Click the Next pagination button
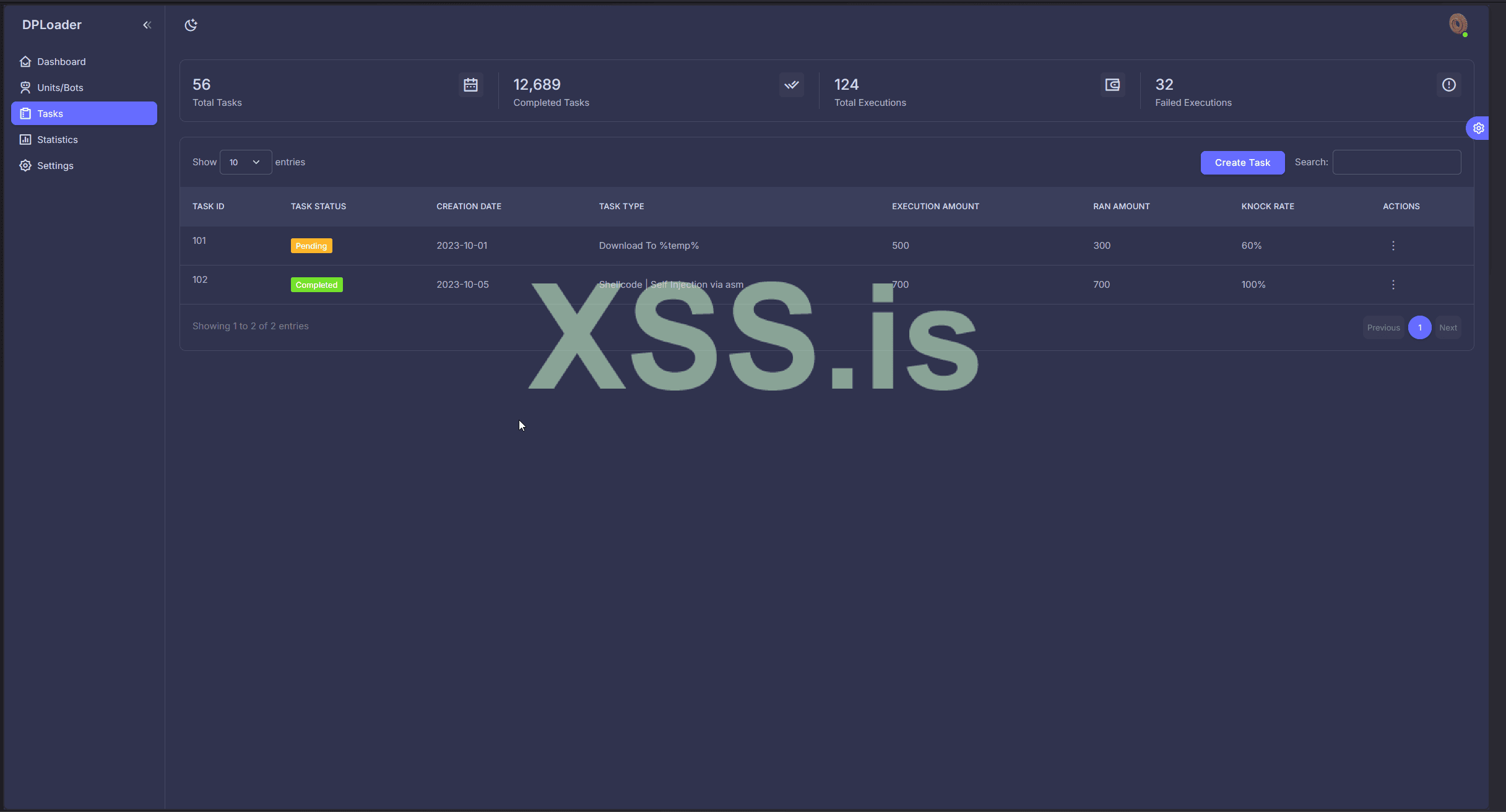 [x=1447, y=327]
